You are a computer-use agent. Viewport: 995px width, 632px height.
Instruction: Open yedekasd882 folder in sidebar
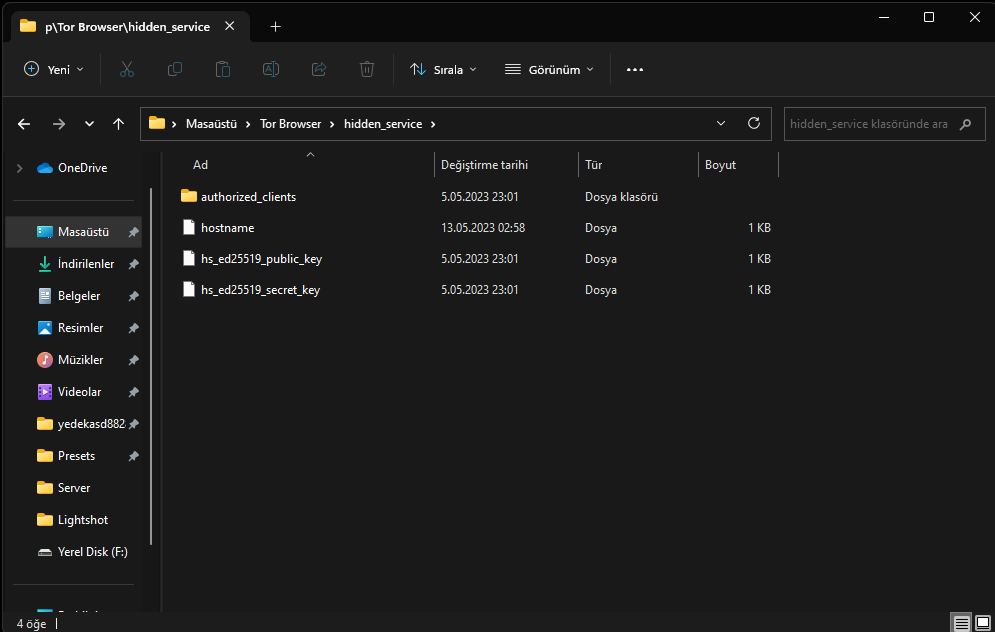[91, 424]
